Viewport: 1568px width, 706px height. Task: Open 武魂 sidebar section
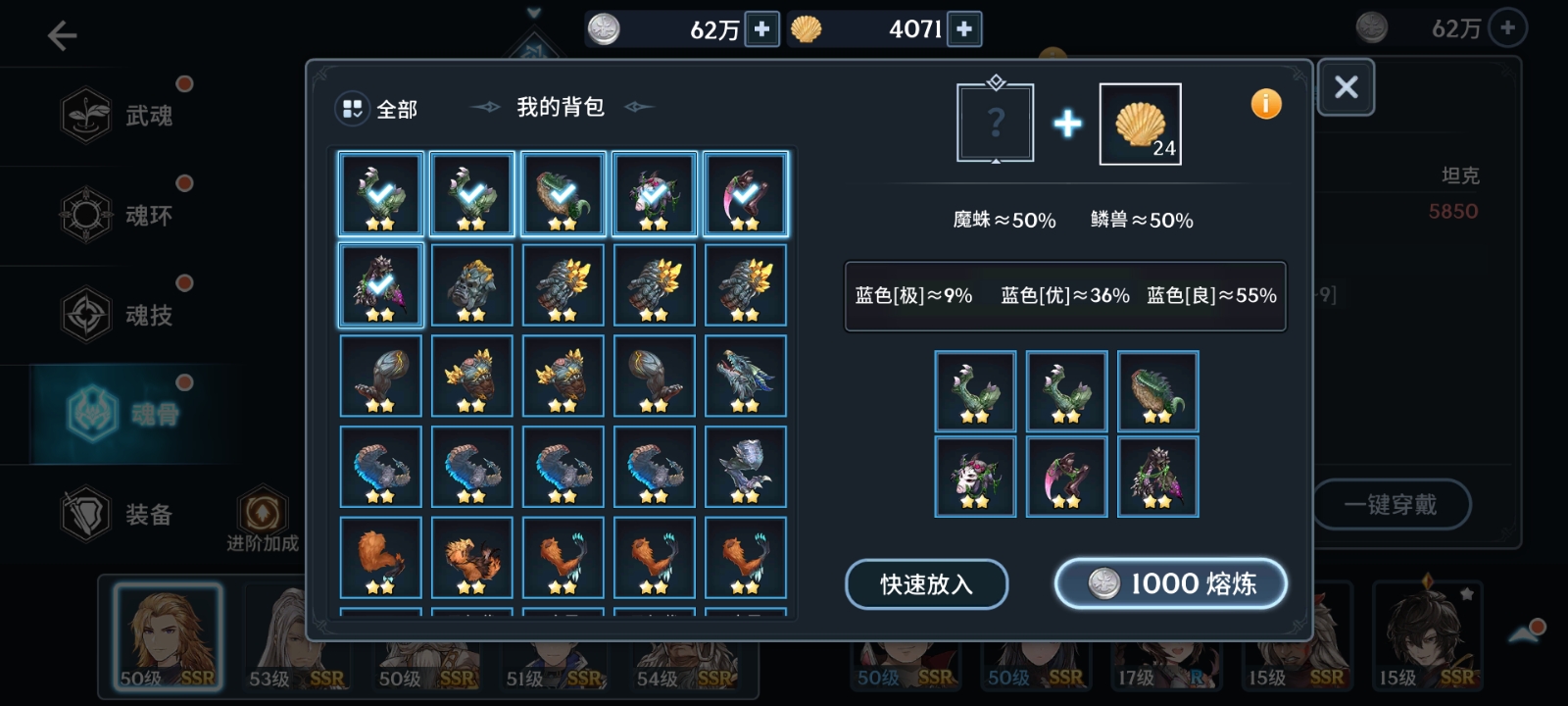coord(118,116)
